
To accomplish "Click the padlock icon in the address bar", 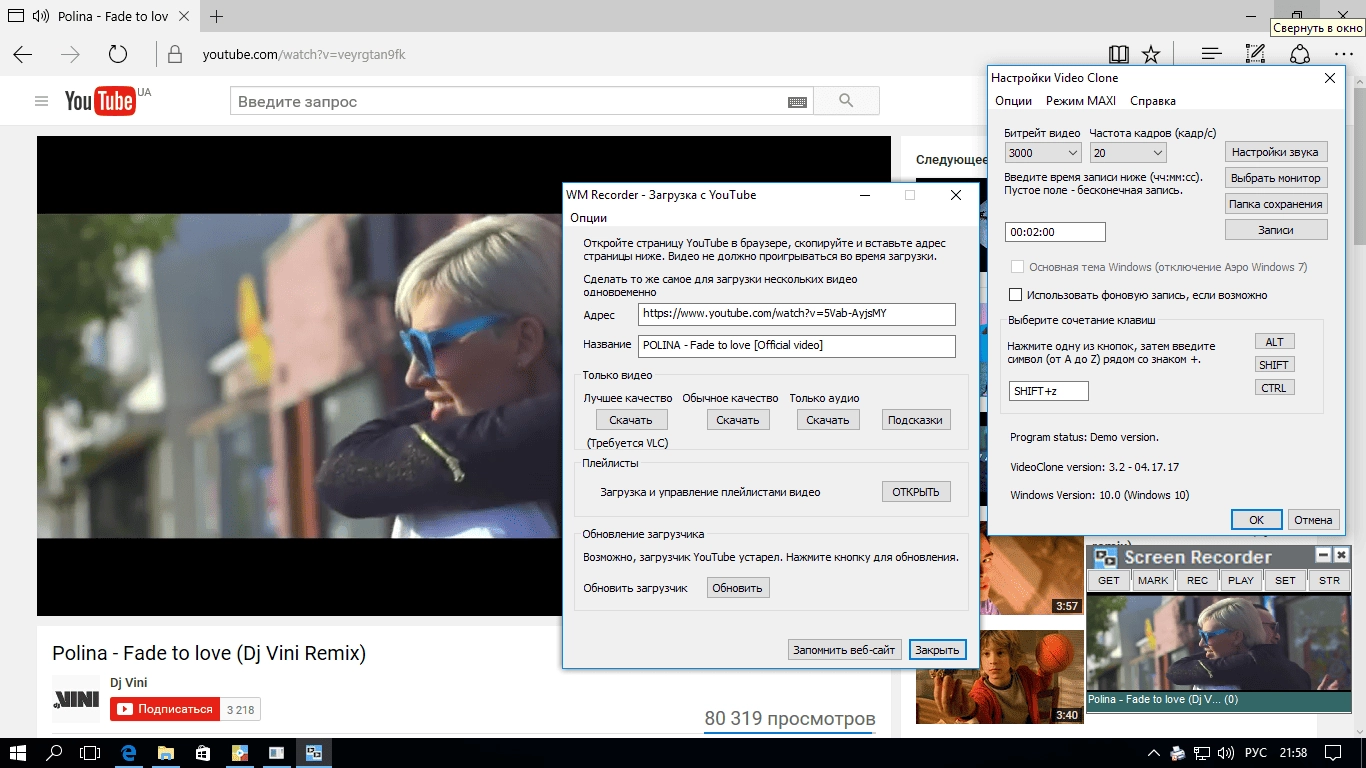I will coord(175,54).
